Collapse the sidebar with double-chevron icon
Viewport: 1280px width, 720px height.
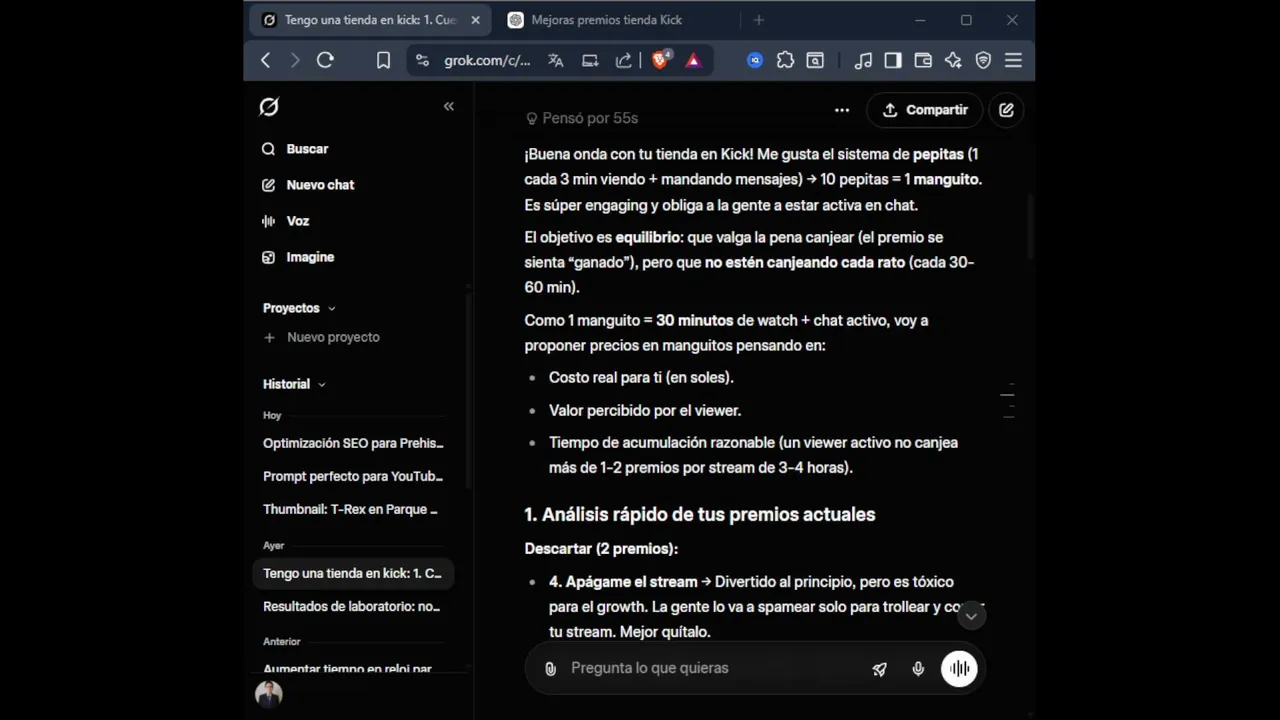tap(449, 106)
